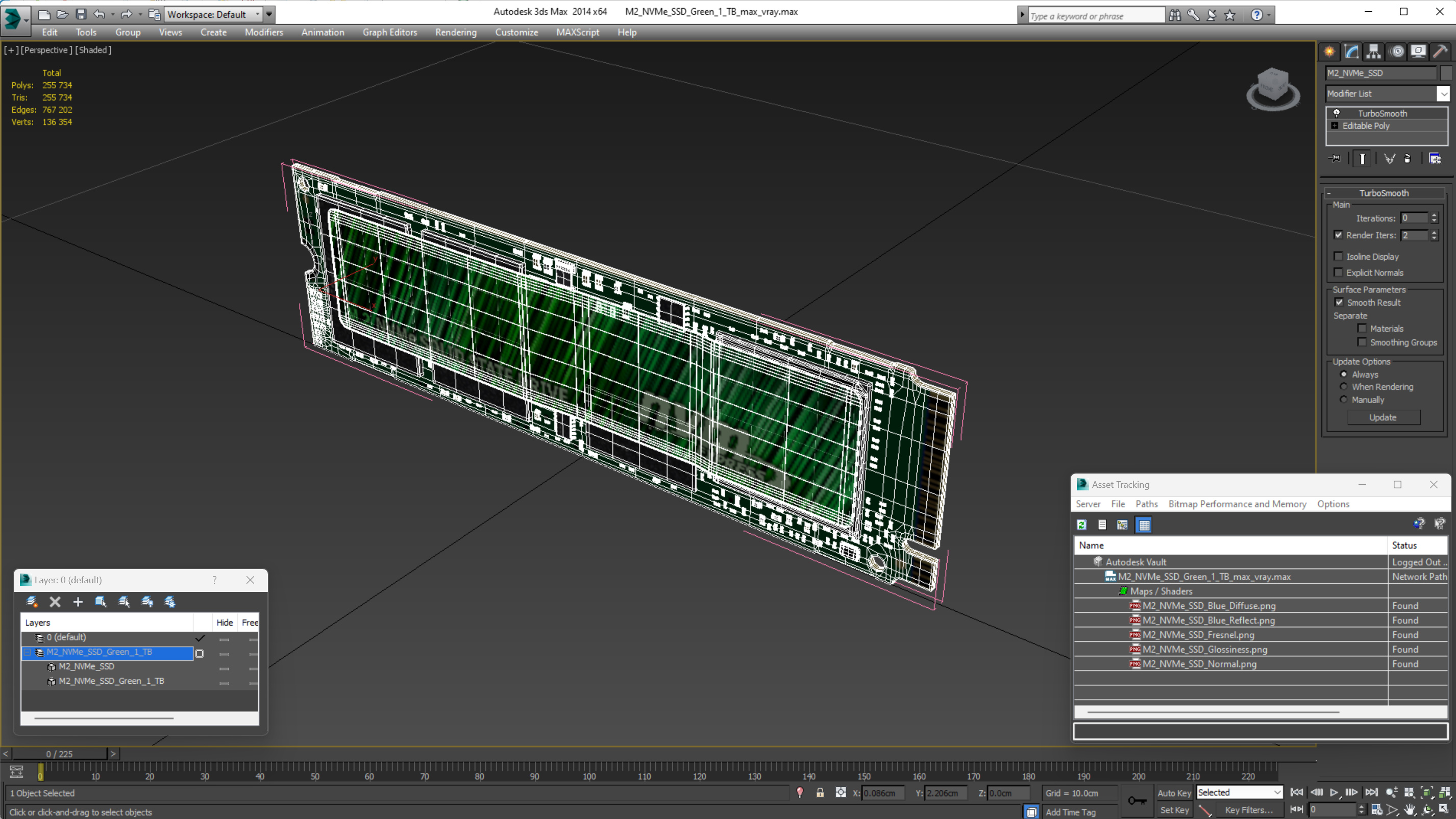Collapse the TurboSmooth rollout header
The height and width of the screenshot is (819, 1456).
click(1384, 193)
